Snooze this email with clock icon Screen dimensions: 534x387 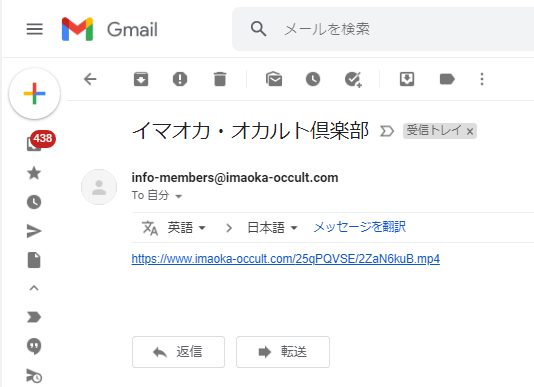tap(313, 79)
